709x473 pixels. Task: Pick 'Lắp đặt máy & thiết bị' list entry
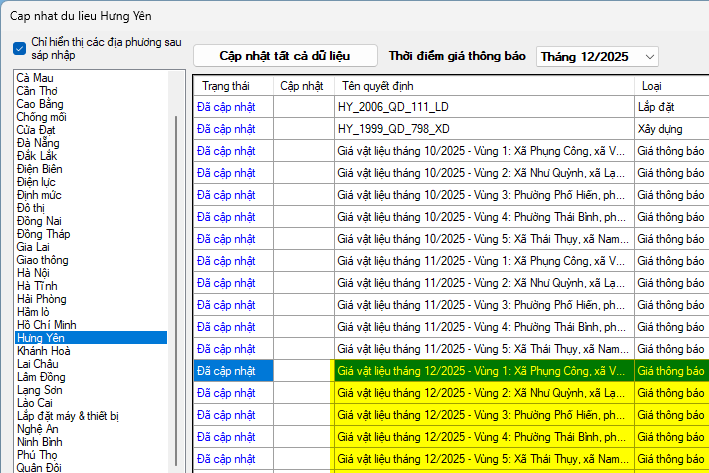[68, 416]
